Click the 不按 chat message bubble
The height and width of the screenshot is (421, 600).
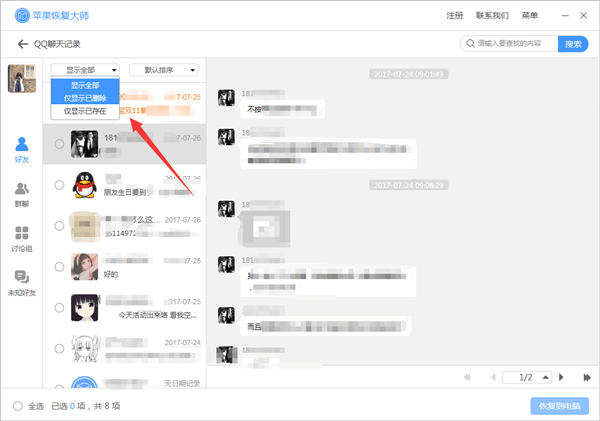pyautogui.click(x=282, y=109)
